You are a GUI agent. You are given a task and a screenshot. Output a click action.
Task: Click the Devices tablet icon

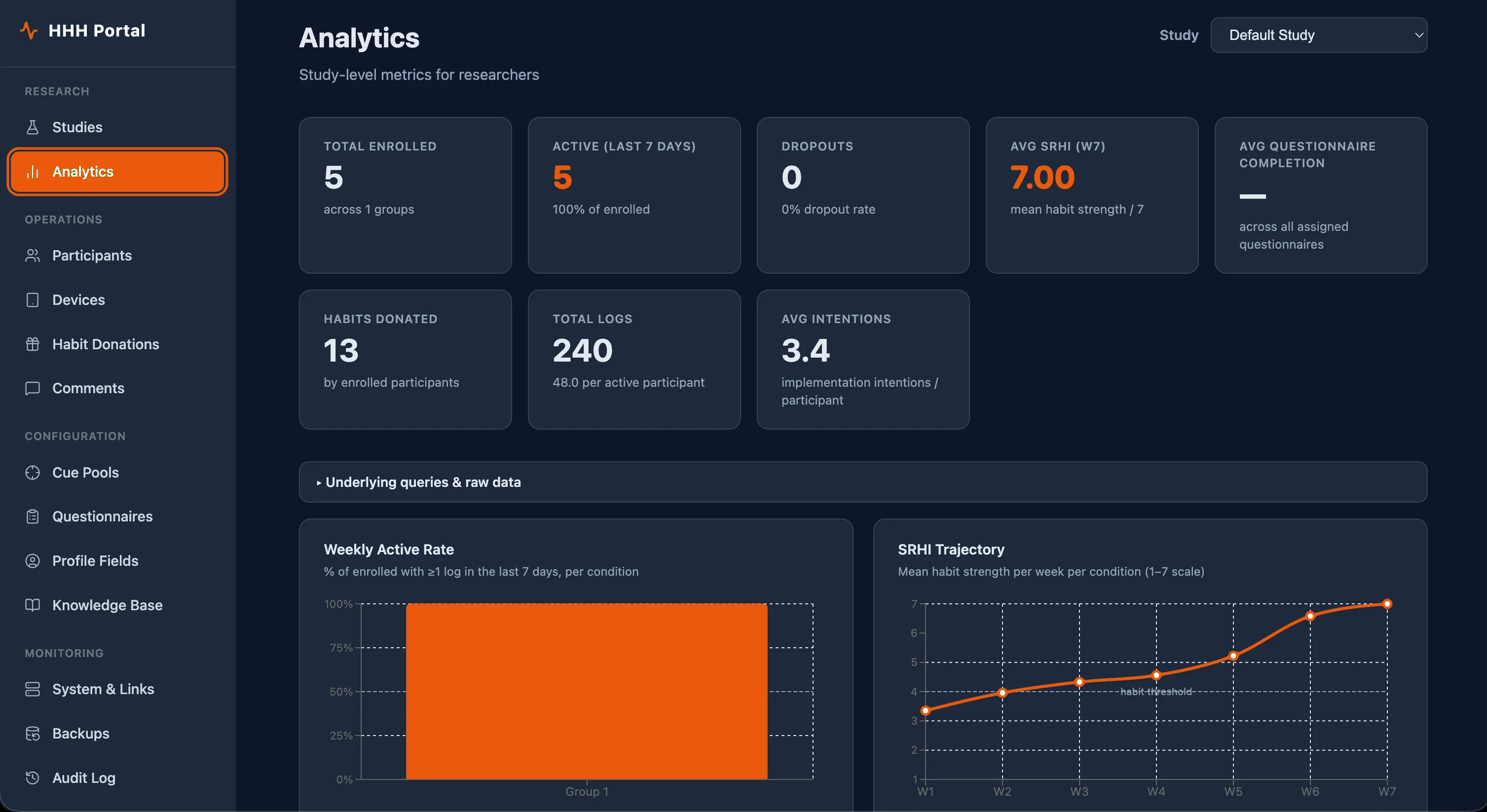tap(33, 299)
